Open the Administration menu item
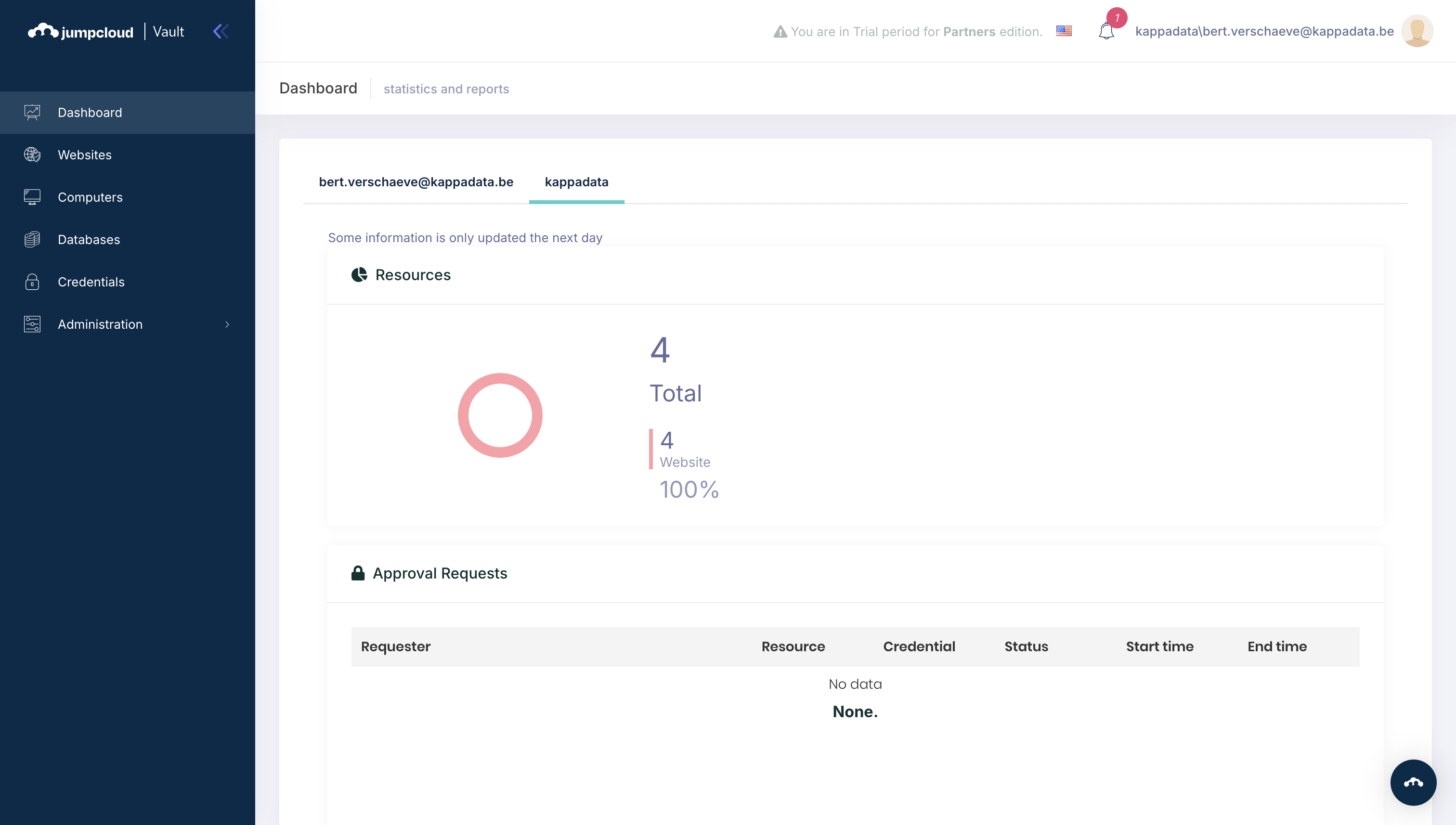Image resolution: width=1456 pixels, height=825 pixels. [x=100, y=325]
